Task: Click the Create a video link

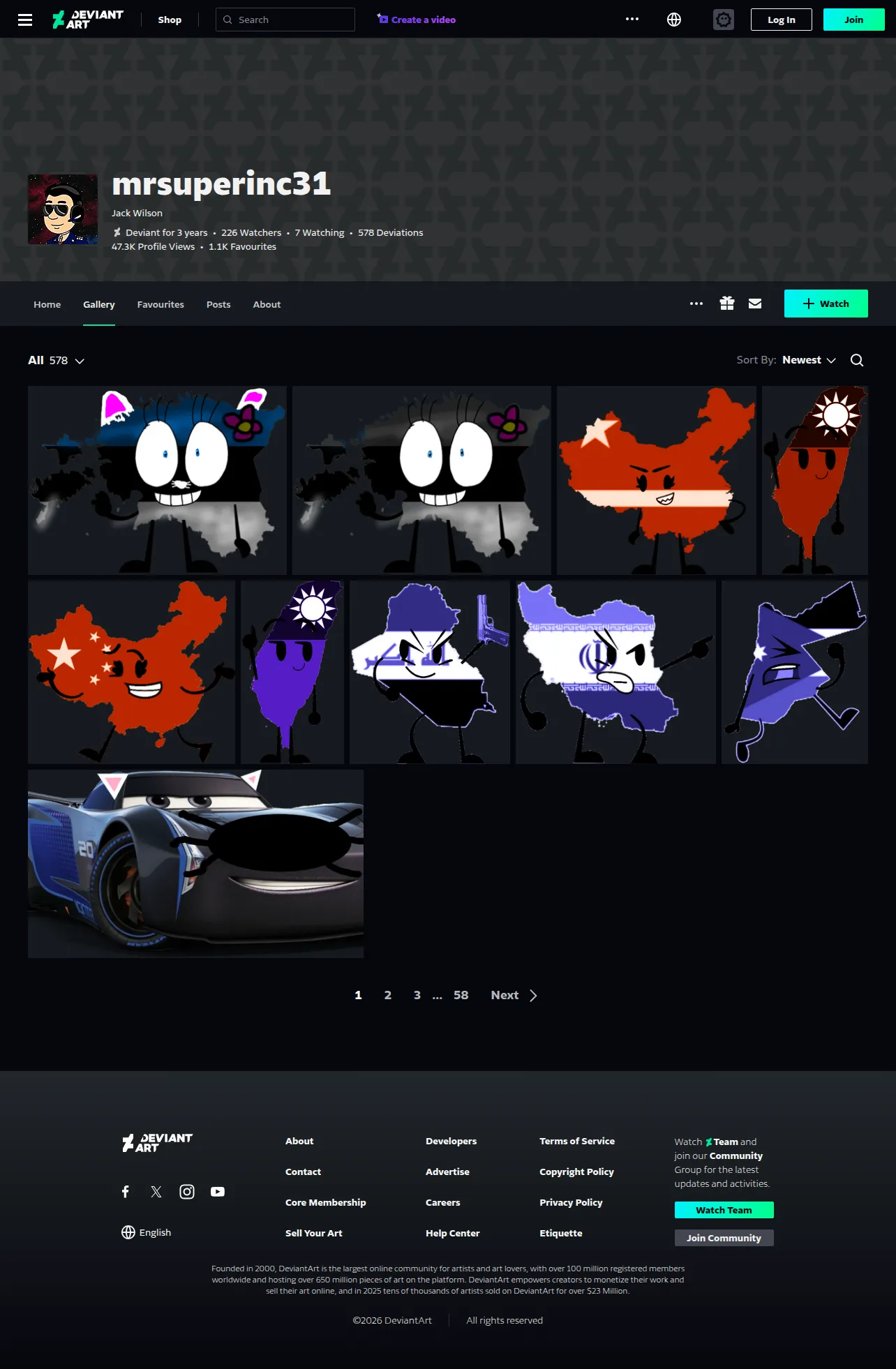Action: click(417, 20)
